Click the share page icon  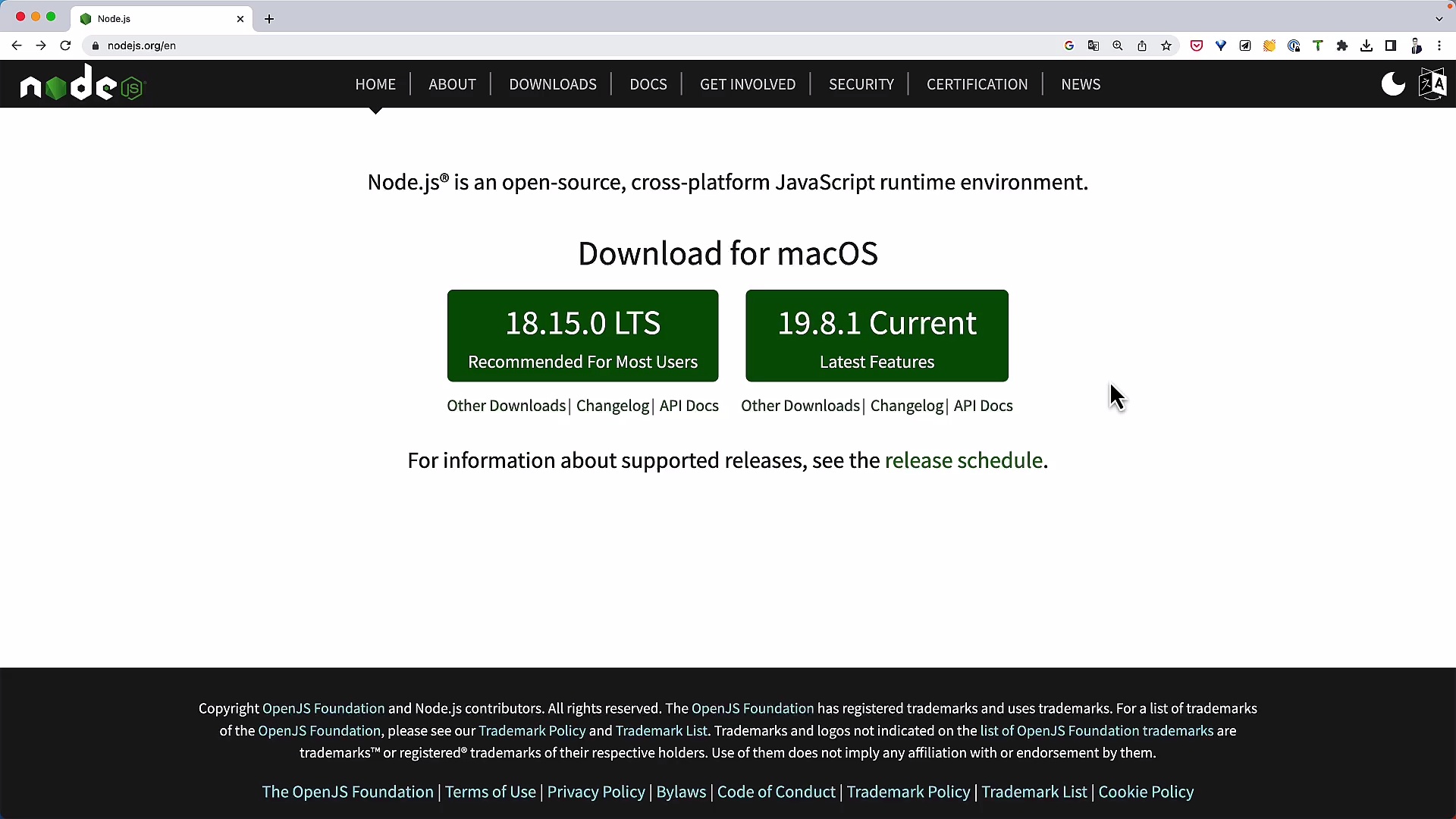click(x=1142, y=46)
